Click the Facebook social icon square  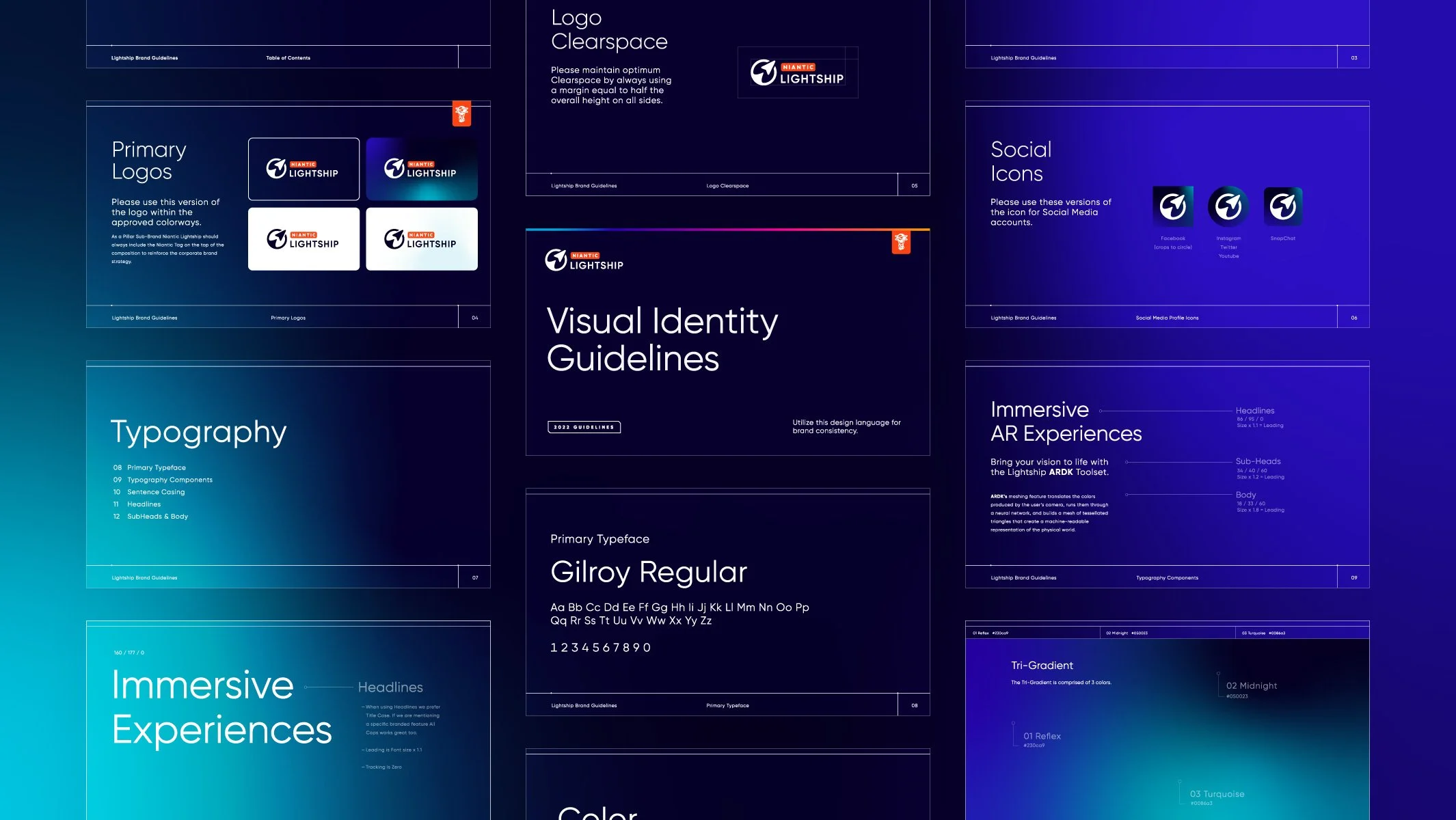pyautogui.click(x=1173, y=206)
